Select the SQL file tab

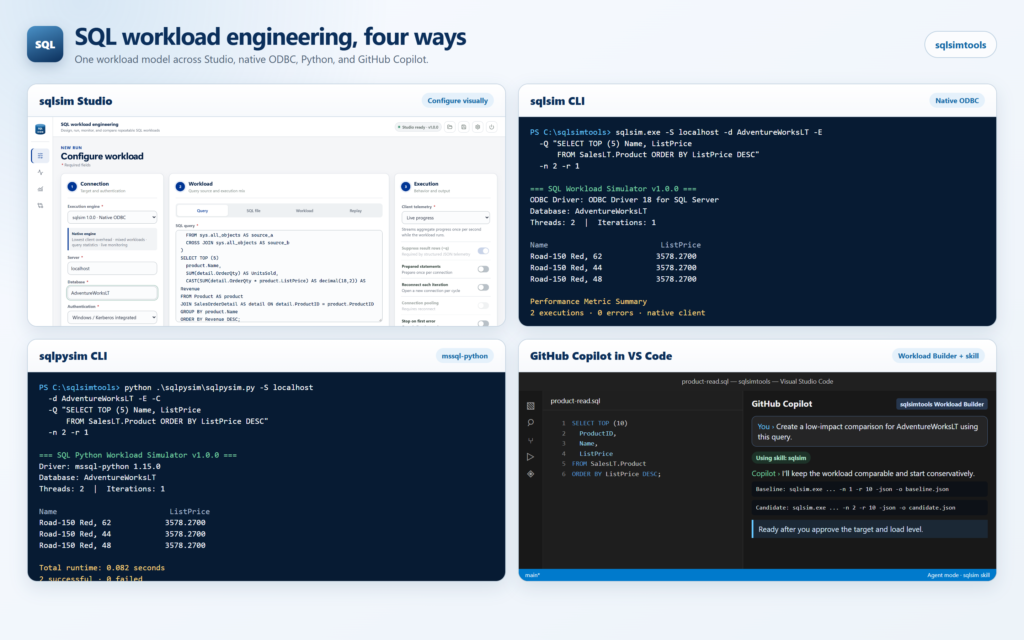click(253, 211)
